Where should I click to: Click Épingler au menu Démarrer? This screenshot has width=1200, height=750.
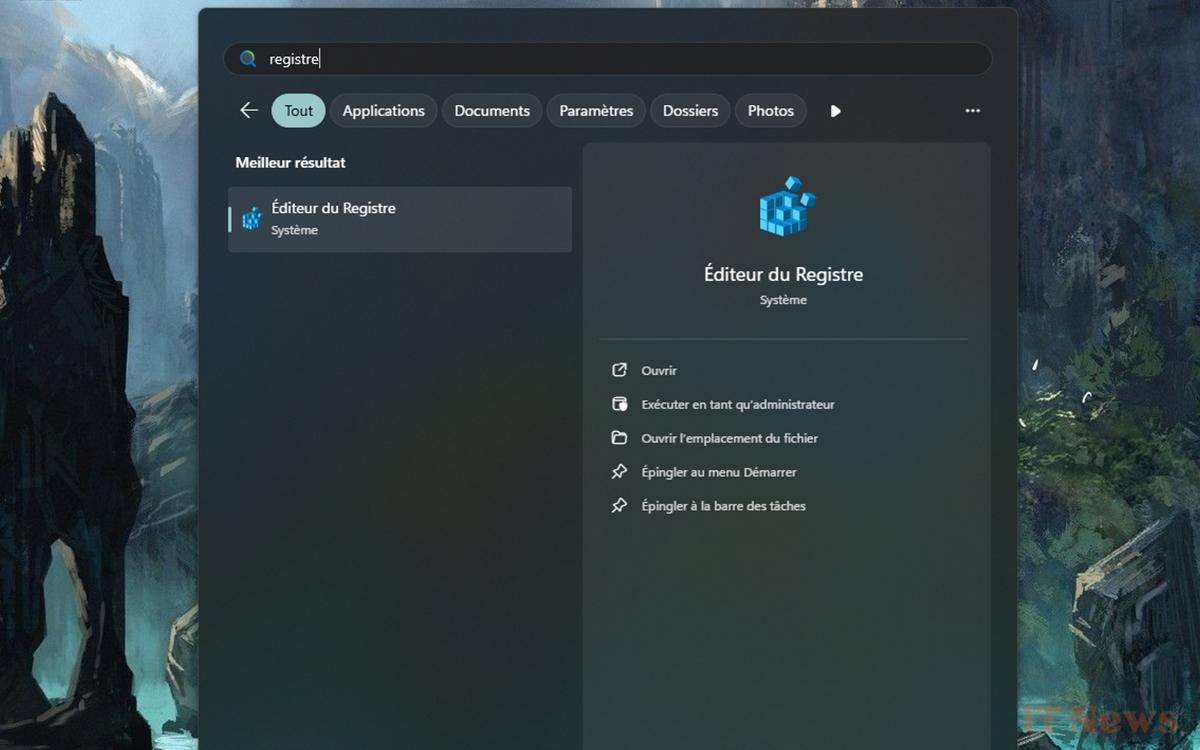tap(719, 472)
